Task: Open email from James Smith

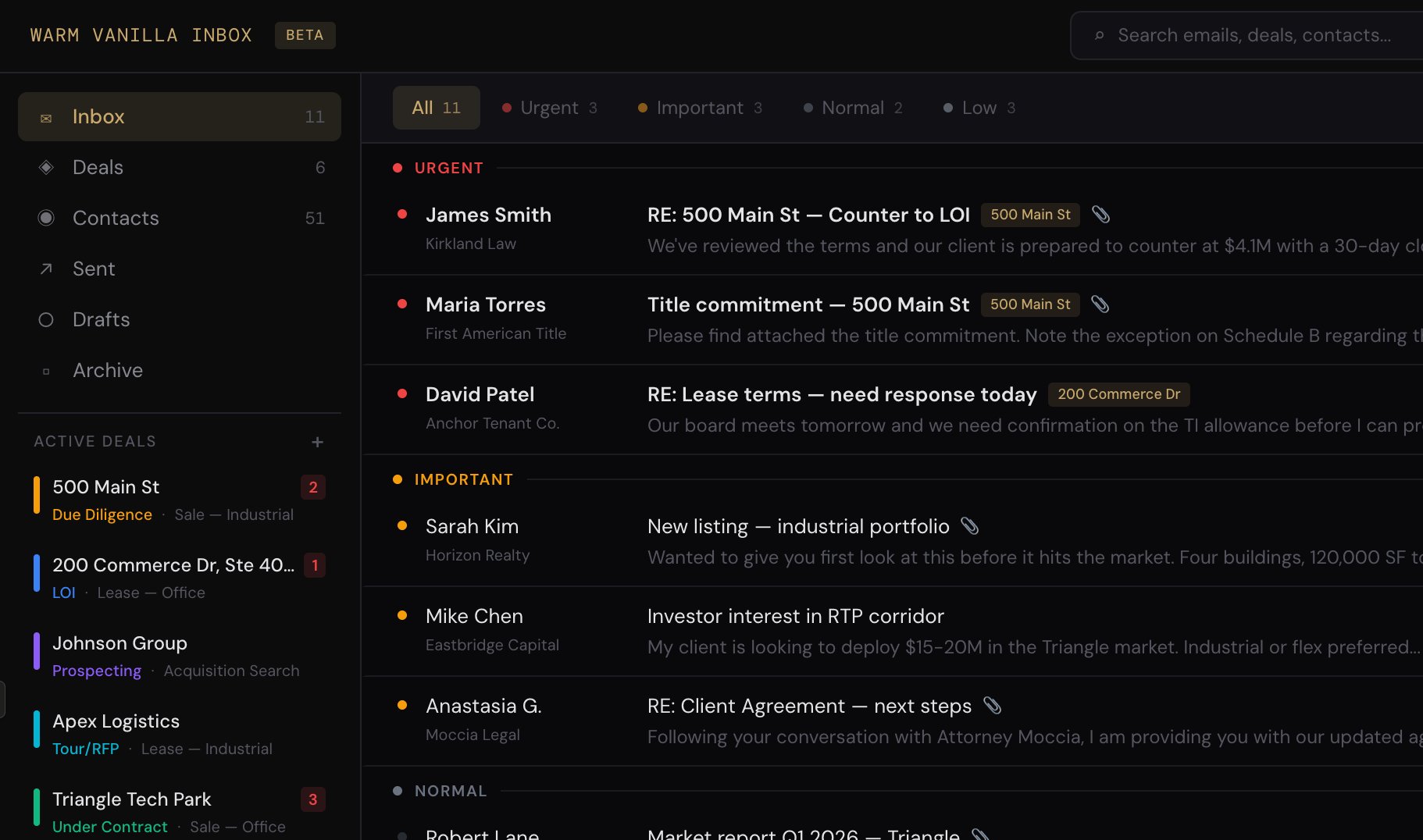Action: [x=893, y=230]
